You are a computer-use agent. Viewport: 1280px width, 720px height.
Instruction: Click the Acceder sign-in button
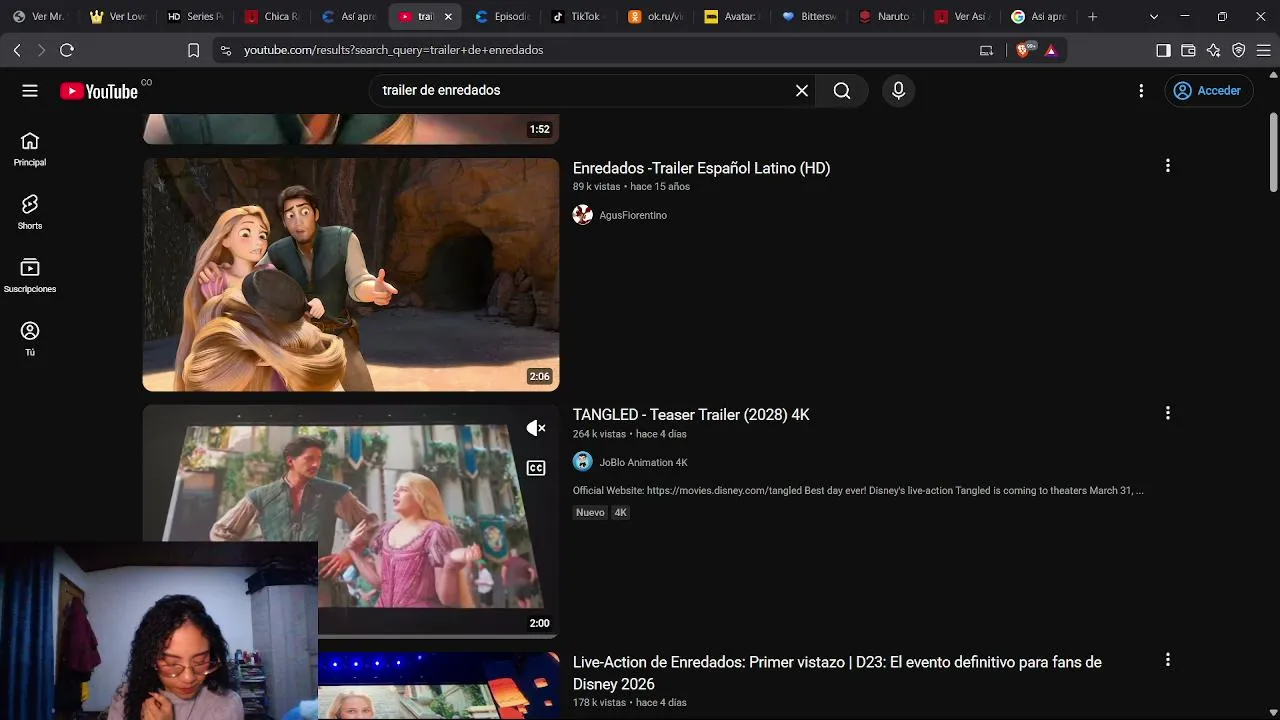coord(1207,91)
